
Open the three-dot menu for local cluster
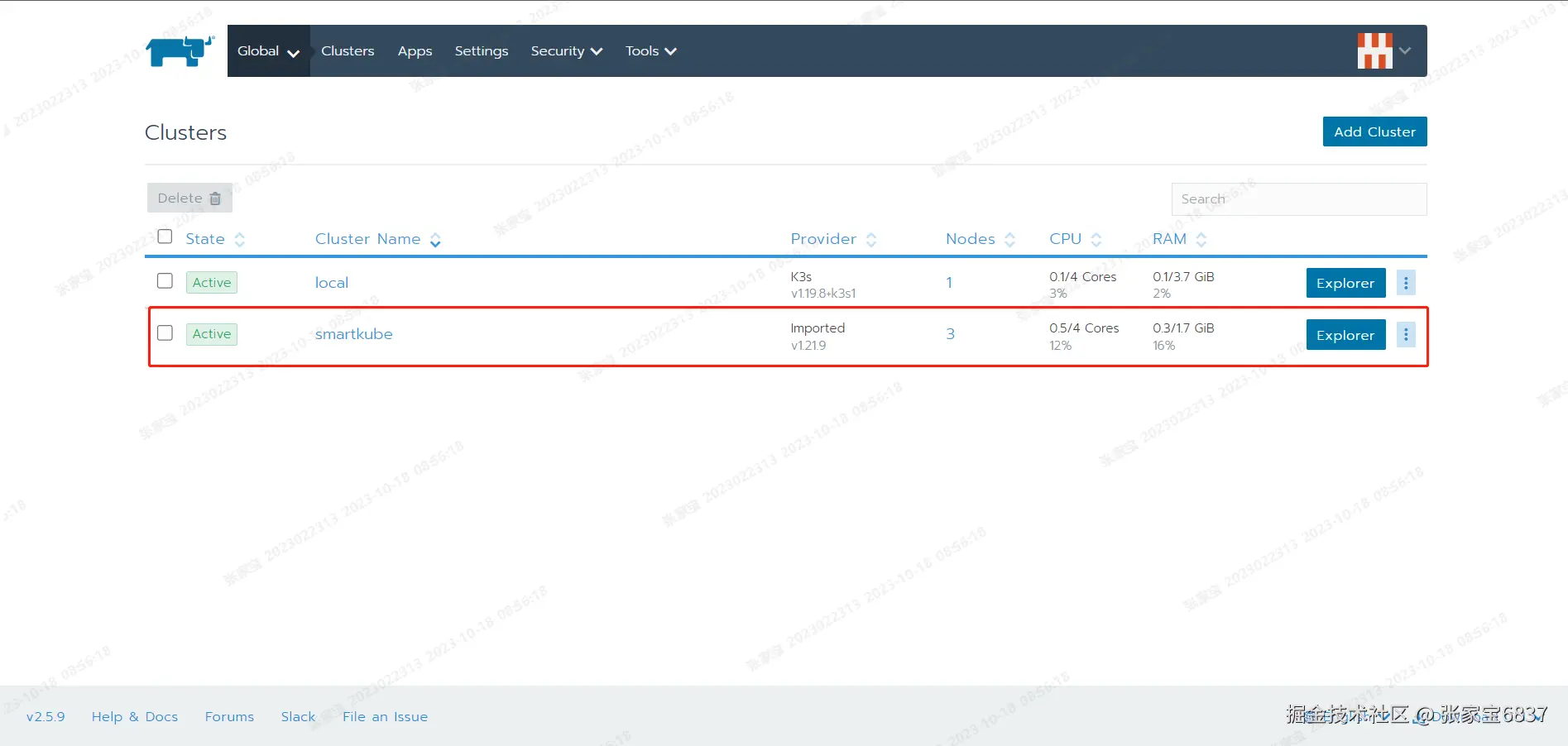pos(1406,283)
